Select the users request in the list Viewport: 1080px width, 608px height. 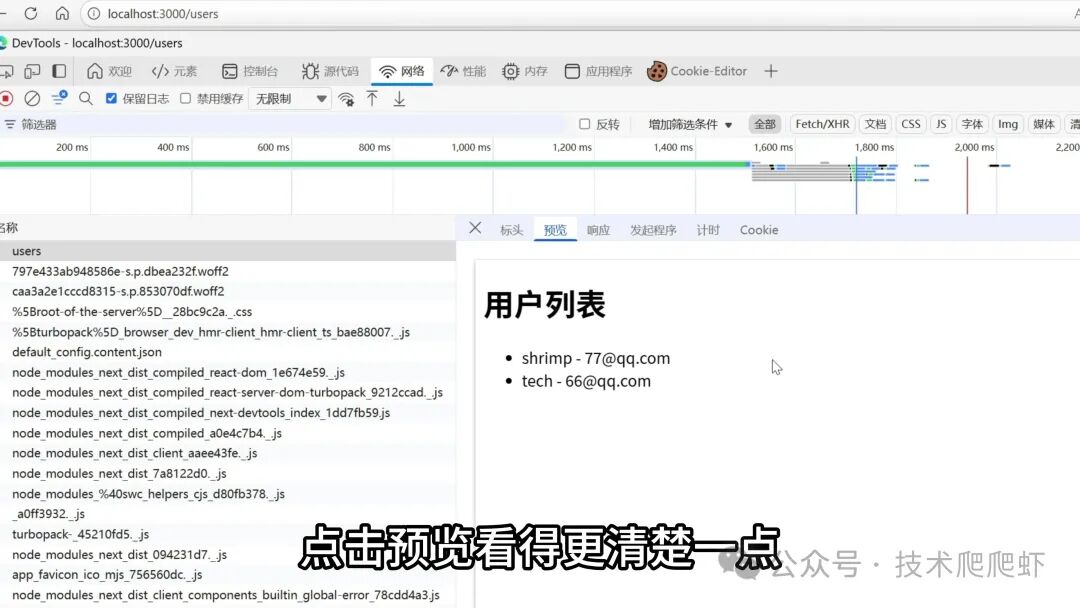click(26, 250)
